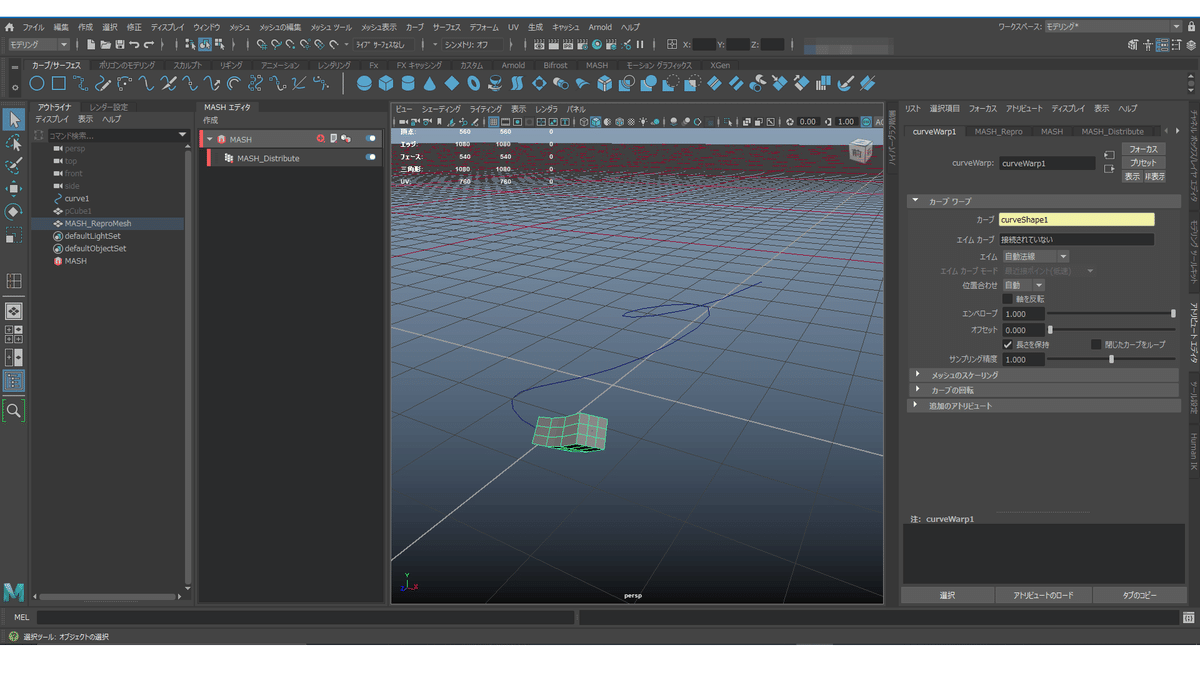Click the script editor icon at bottom right
The height and width of the screenshot is (675, 1200).
(1189, 618)
